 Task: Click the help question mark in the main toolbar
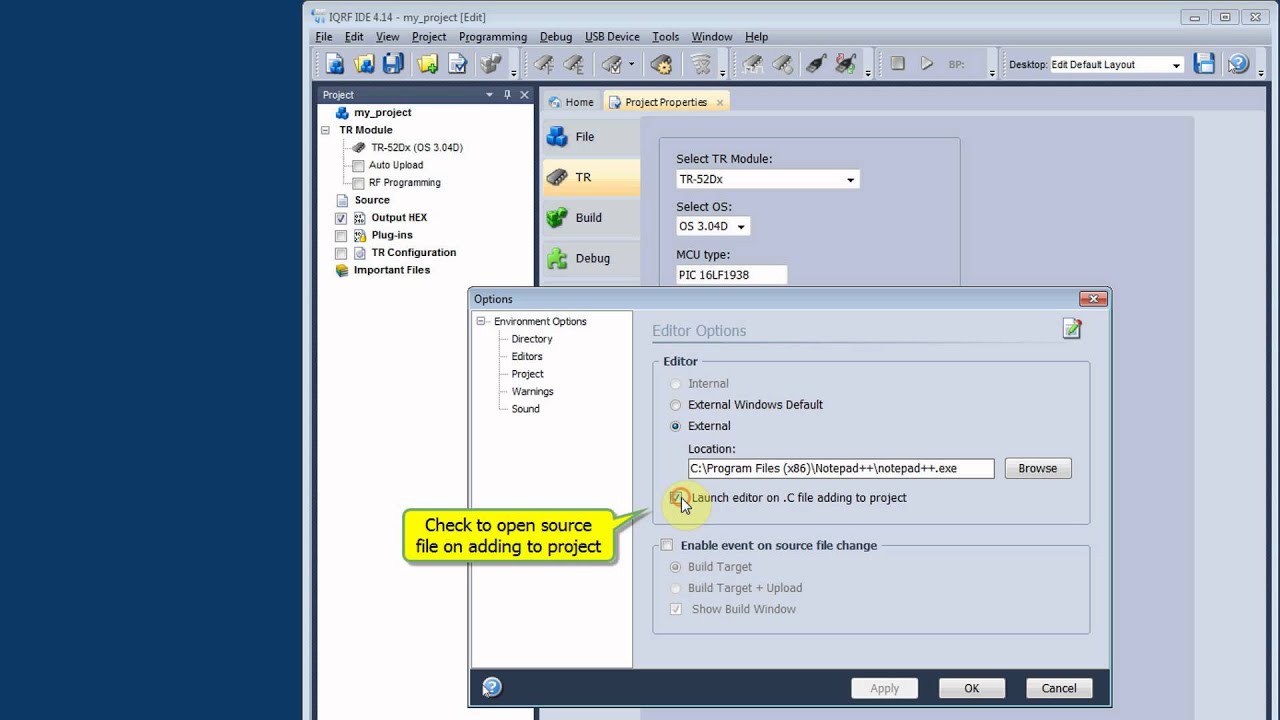[x=1238, y=64]
